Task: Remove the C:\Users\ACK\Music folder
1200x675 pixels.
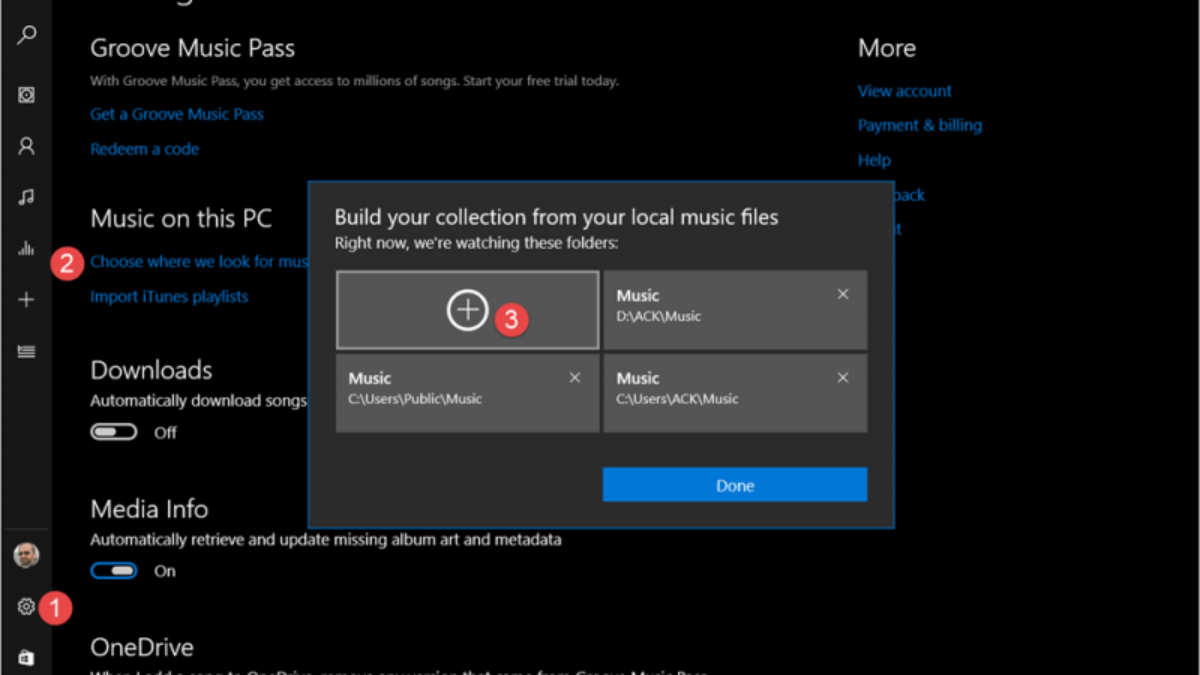Action: (843, 377)
